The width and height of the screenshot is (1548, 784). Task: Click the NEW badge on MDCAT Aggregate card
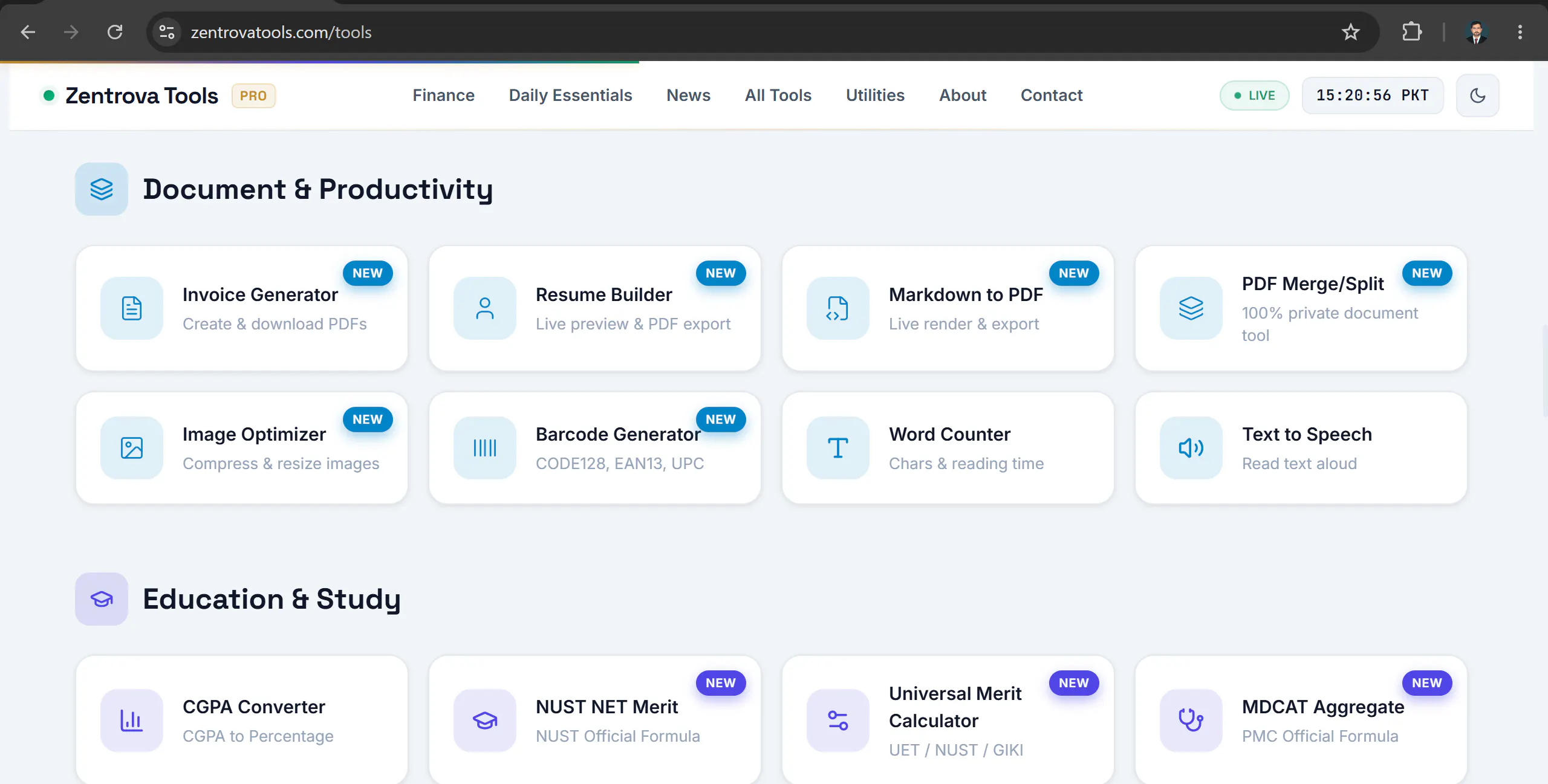tap(1427, 683)
